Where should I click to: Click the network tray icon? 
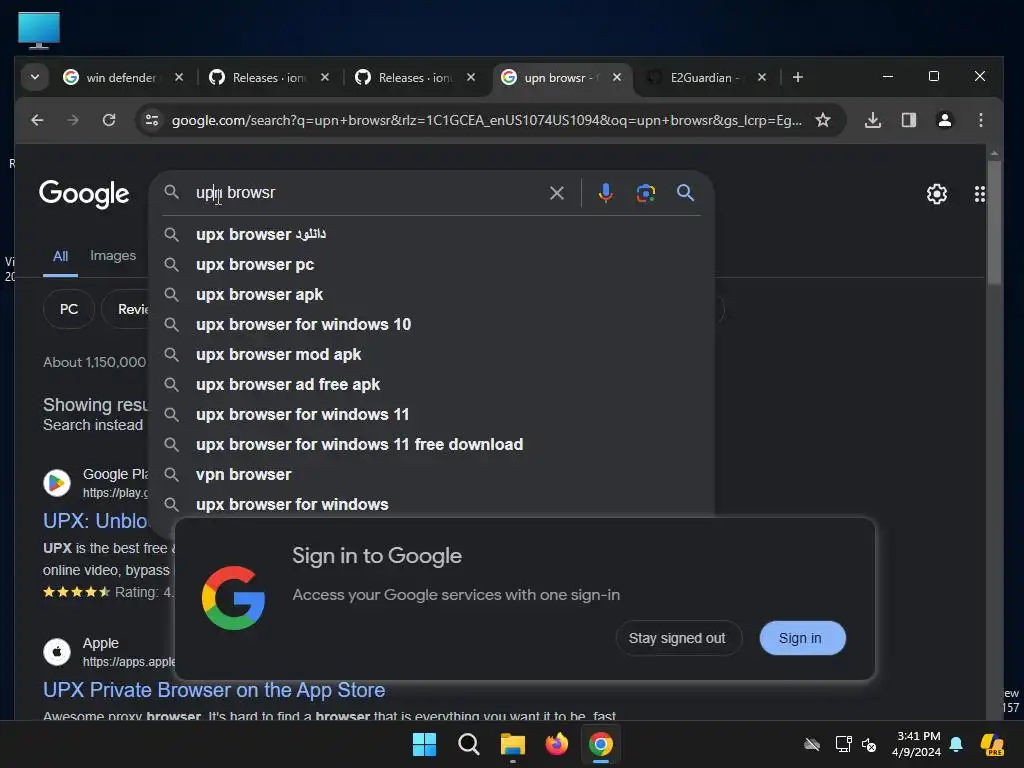tap(843, 744)
